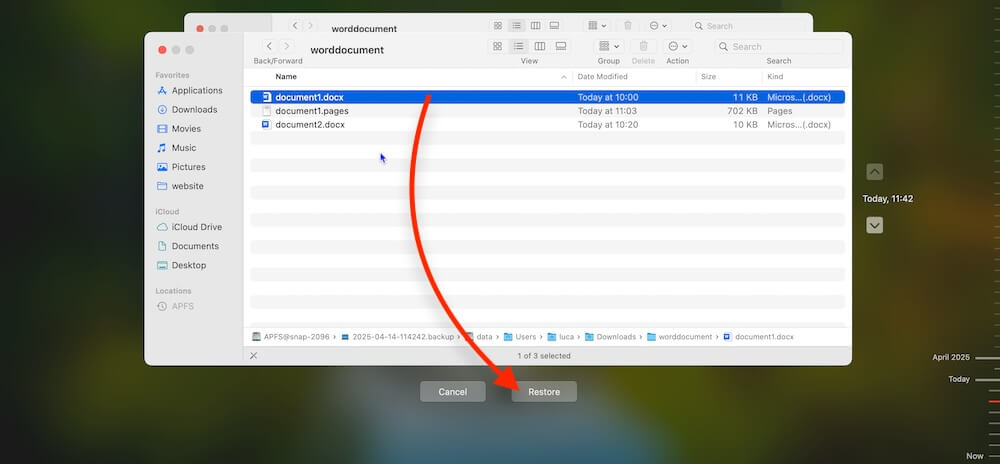The image size is (1000, 464).
Task: Click the document2.docx Word file icon
Action: pos(267,124)
